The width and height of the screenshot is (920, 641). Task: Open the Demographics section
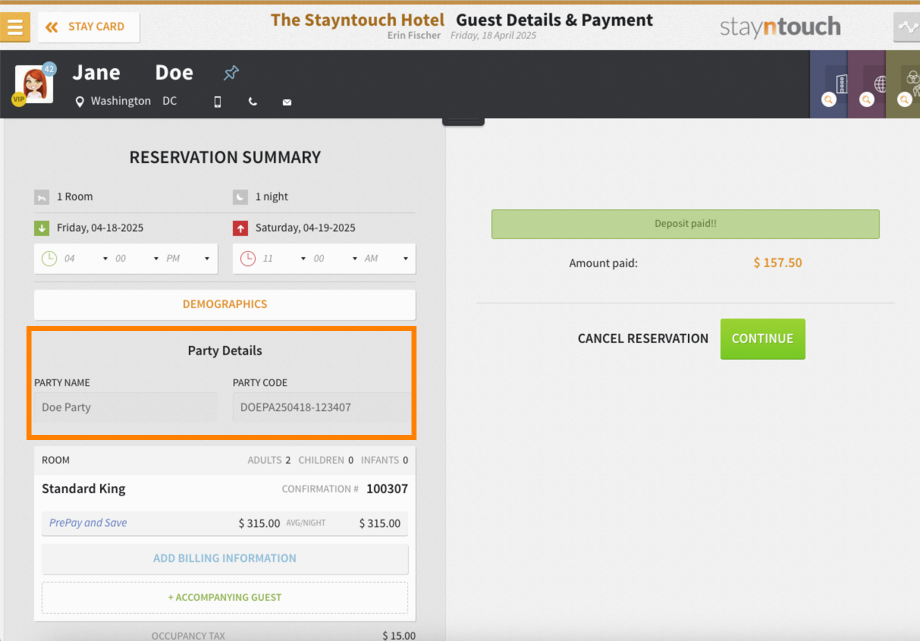click(x=225, y=305)
